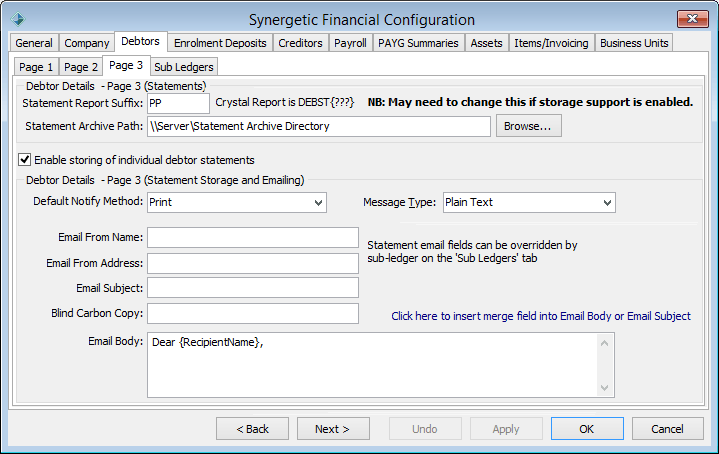Click the Synergetic app icon in title bar

[18, 19]
